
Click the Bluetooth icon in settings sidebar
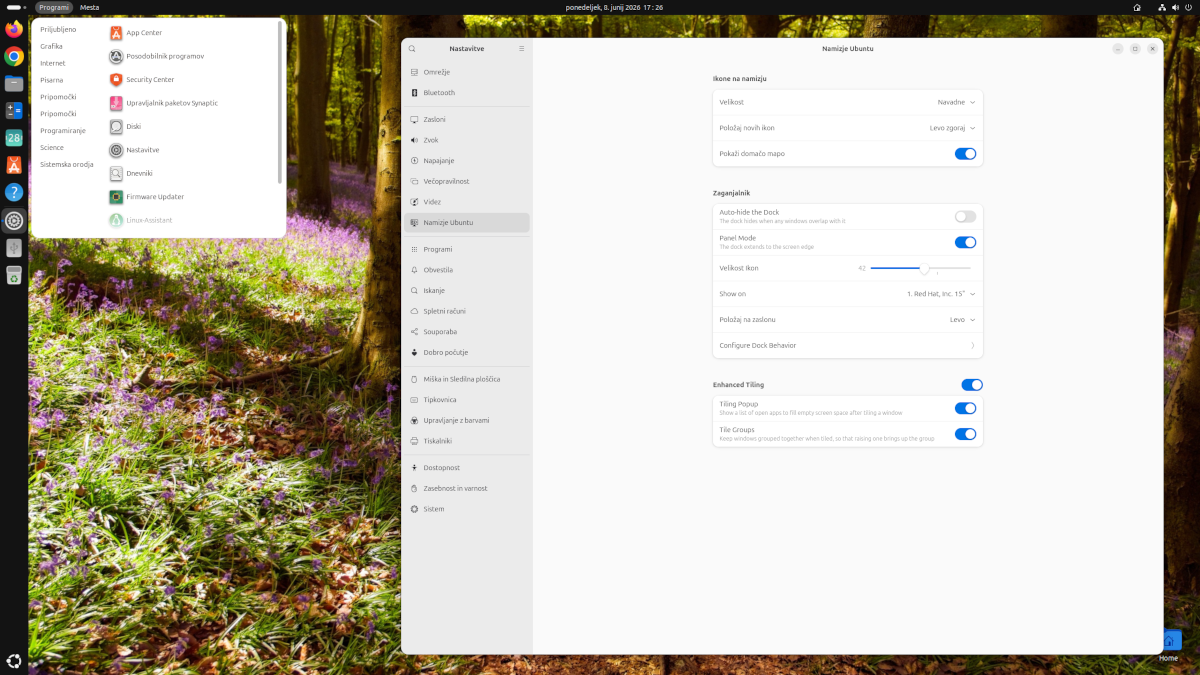[x=414, y=93]
